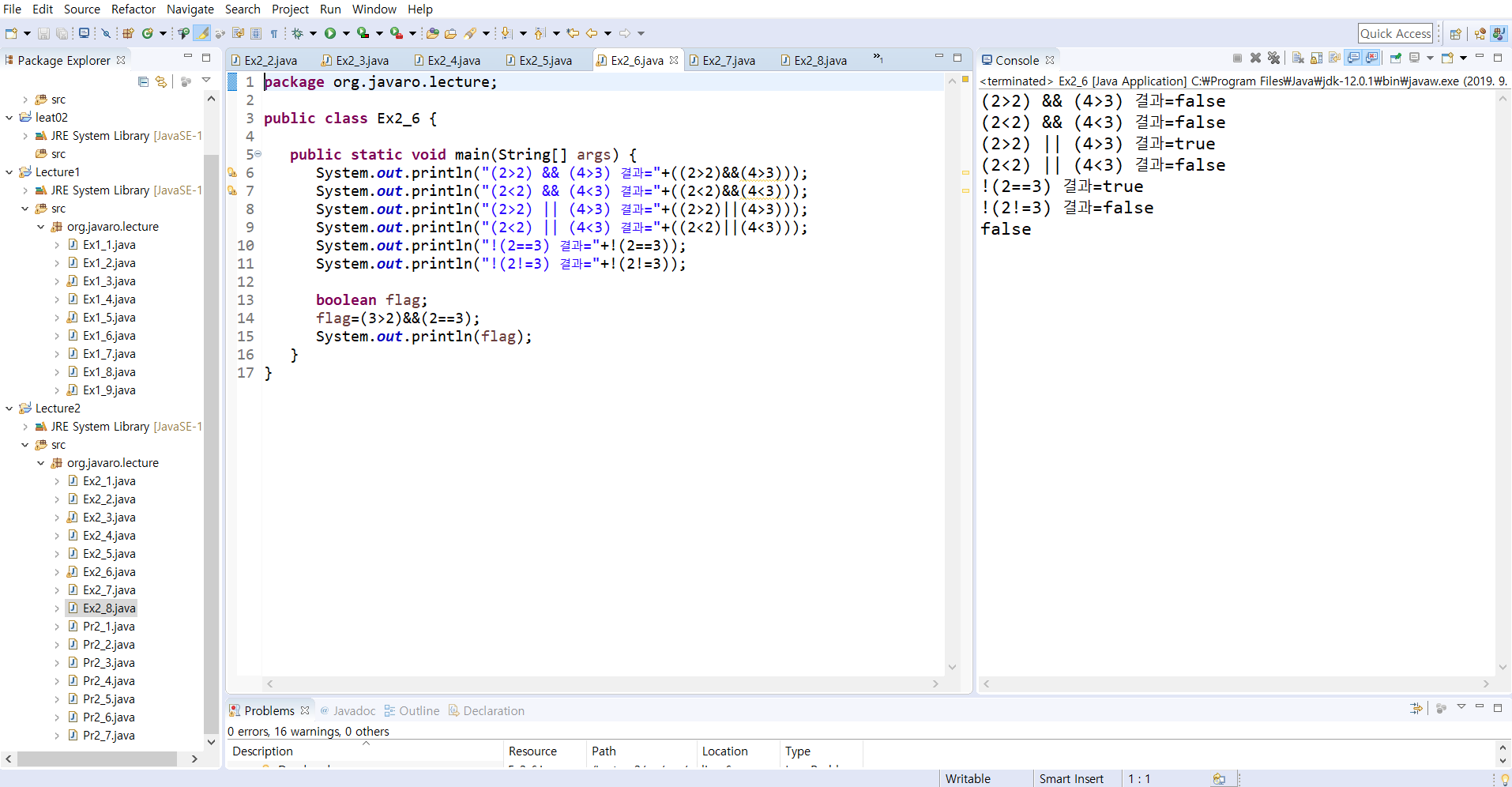This screenshot has height=787, width=1512.
Task: Click the Open Console icon
Action: [x=1448, y=58]
